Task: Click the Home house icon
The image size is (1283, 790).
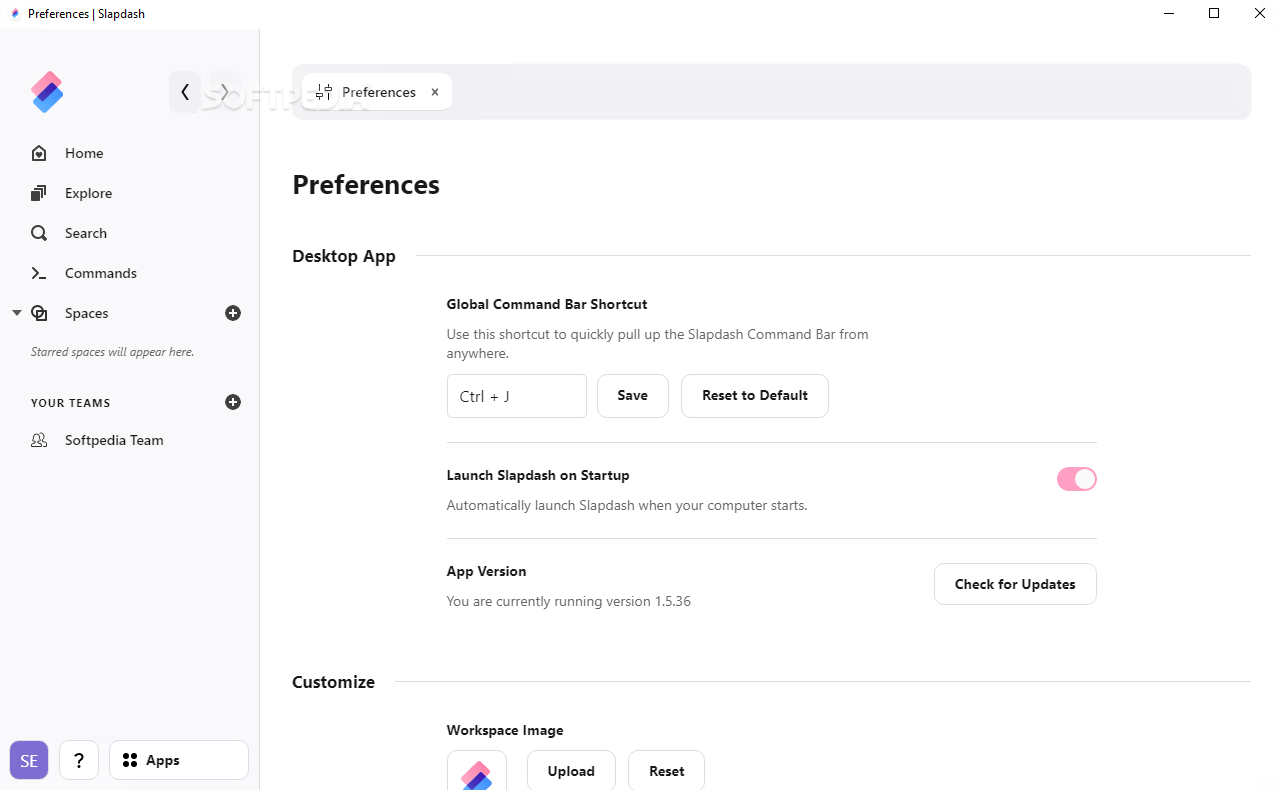Action: coord(39,153)
